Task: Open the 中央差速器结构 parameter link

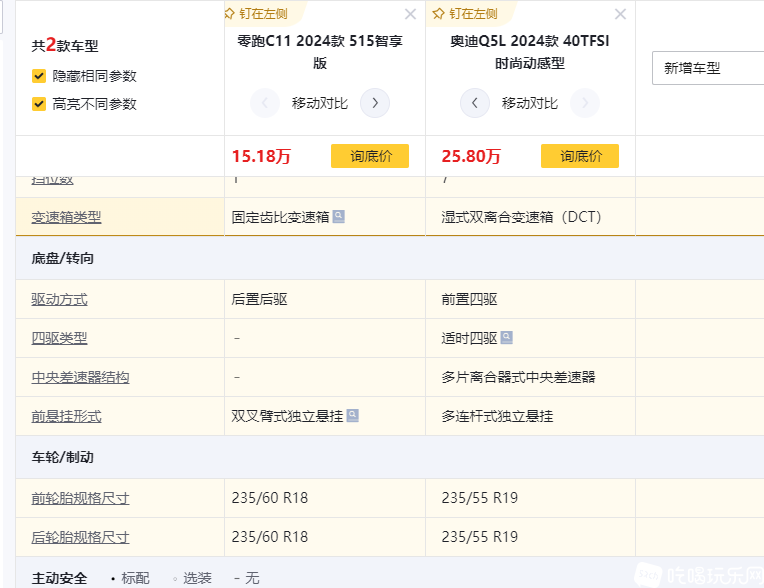Action: pos(80,377)
